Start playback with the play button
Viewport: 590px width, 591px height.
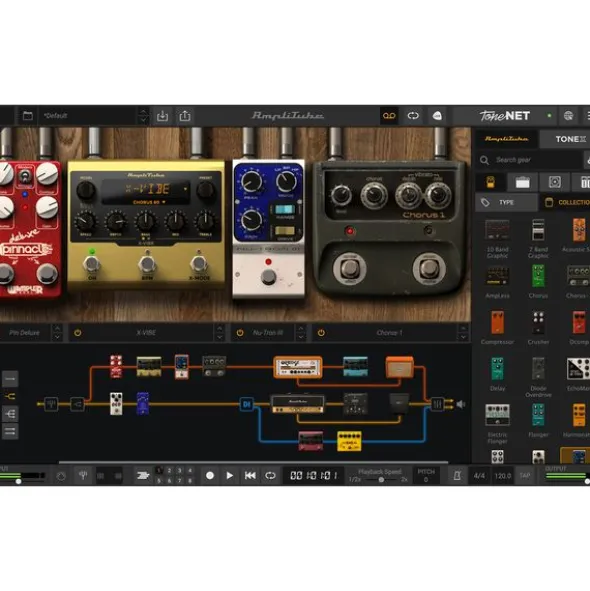[229, 476]
